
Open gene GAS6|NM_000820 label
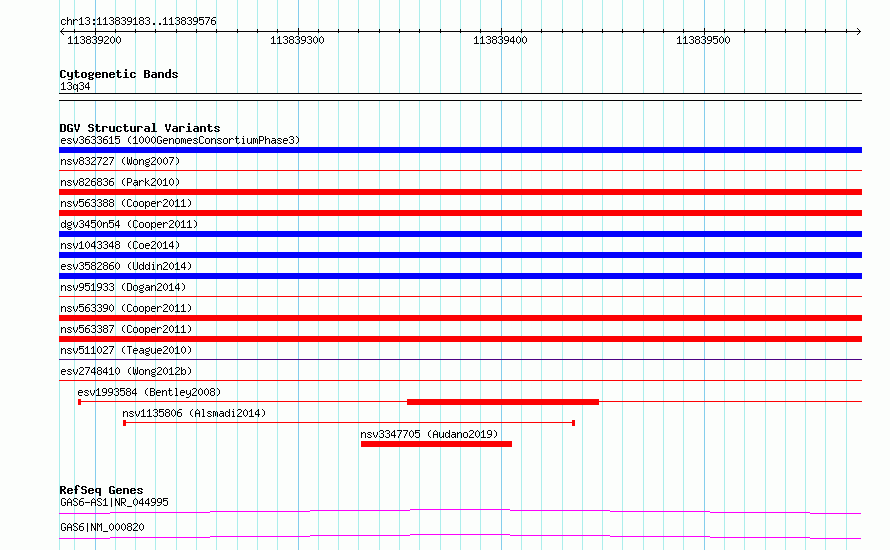(102, 527)
